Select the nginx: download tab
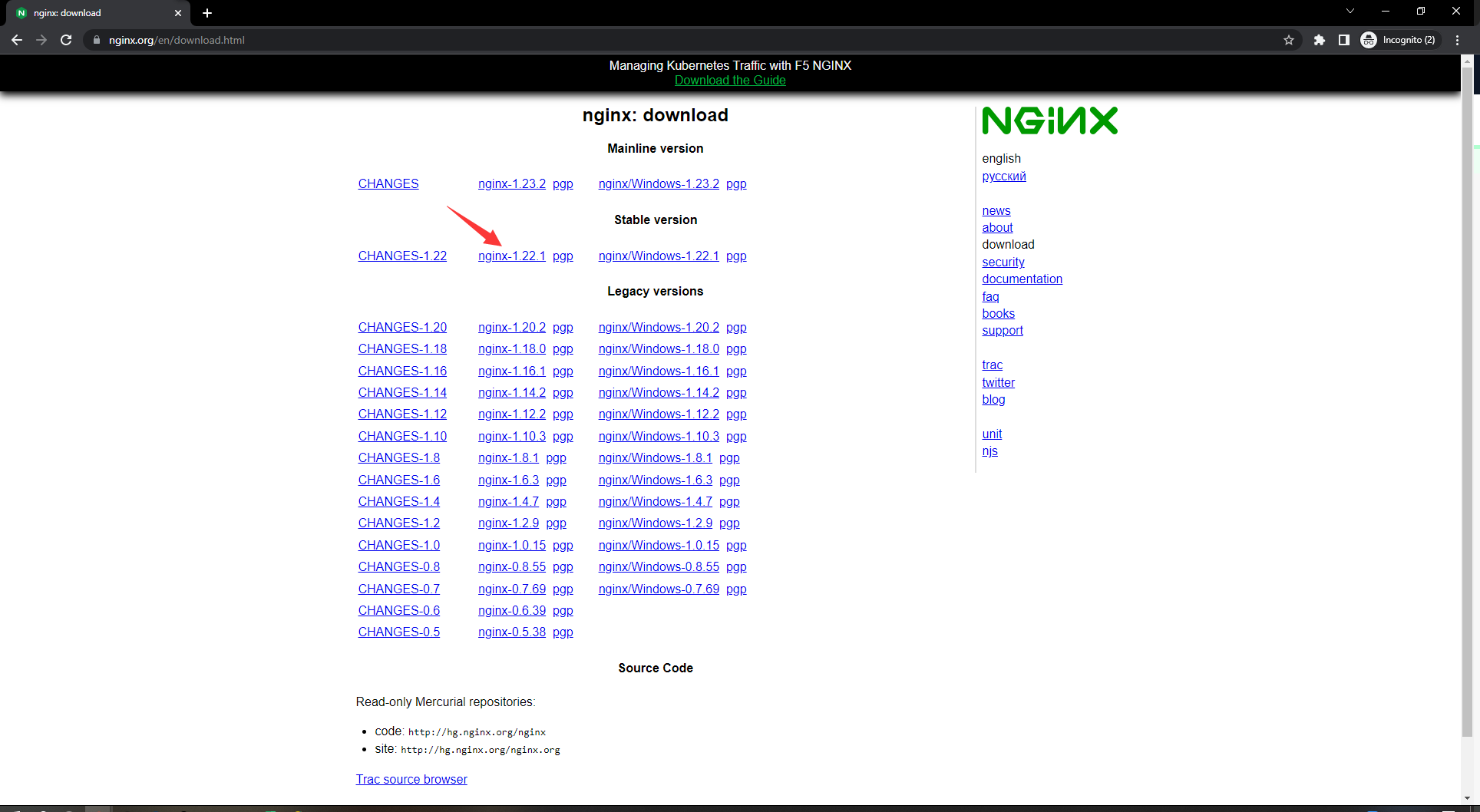Image resolution: width=1480 pixels, height=812 pixels. click(x=98, y=13)
